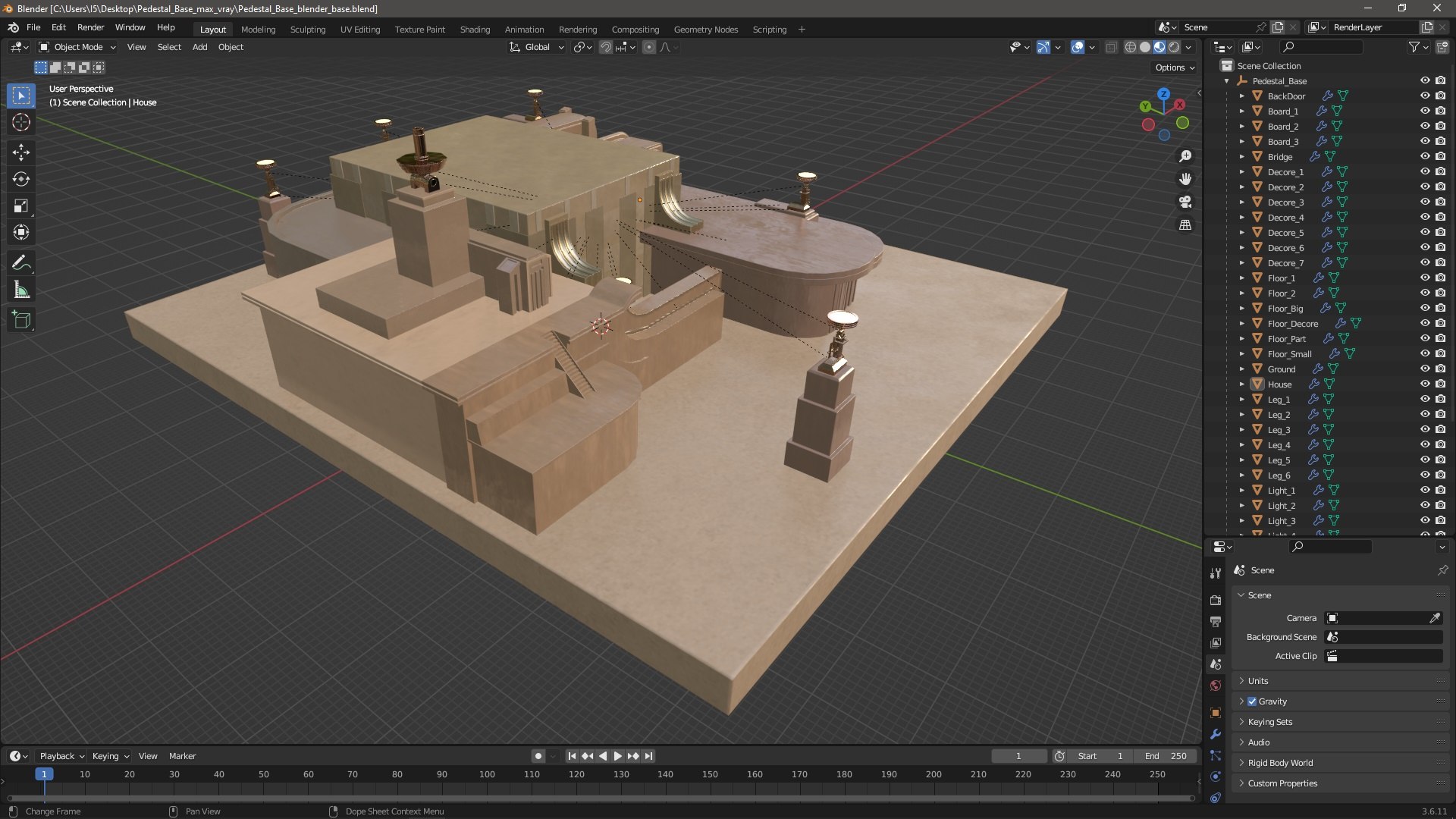Open the Playback dropdown in timeline
This screenshot has height=819, width=1456.
tap(61, 756)
